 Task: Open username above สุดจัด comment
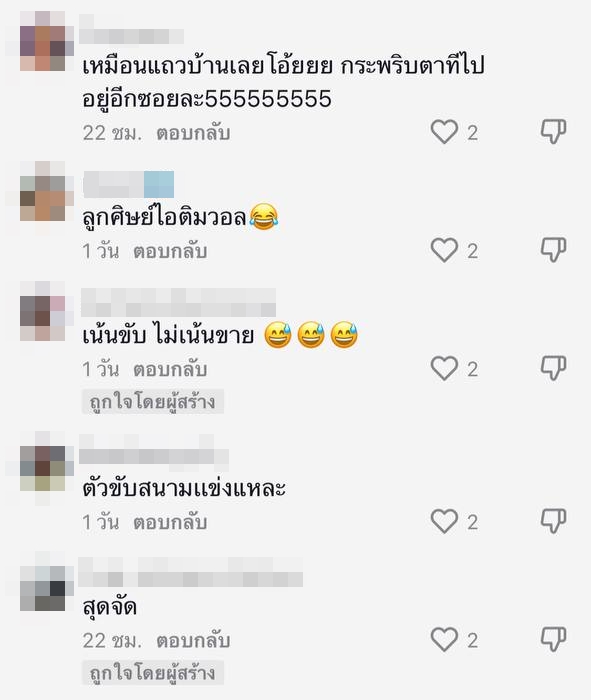(191, 572)
